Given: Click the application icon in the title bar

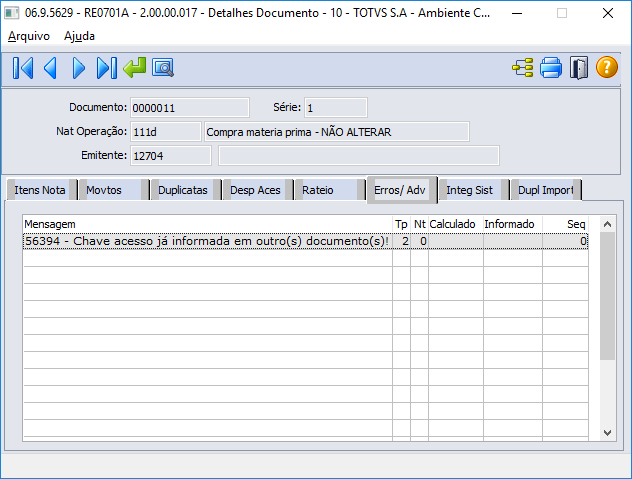Looking at the screenshot, I should click(12, 13).
